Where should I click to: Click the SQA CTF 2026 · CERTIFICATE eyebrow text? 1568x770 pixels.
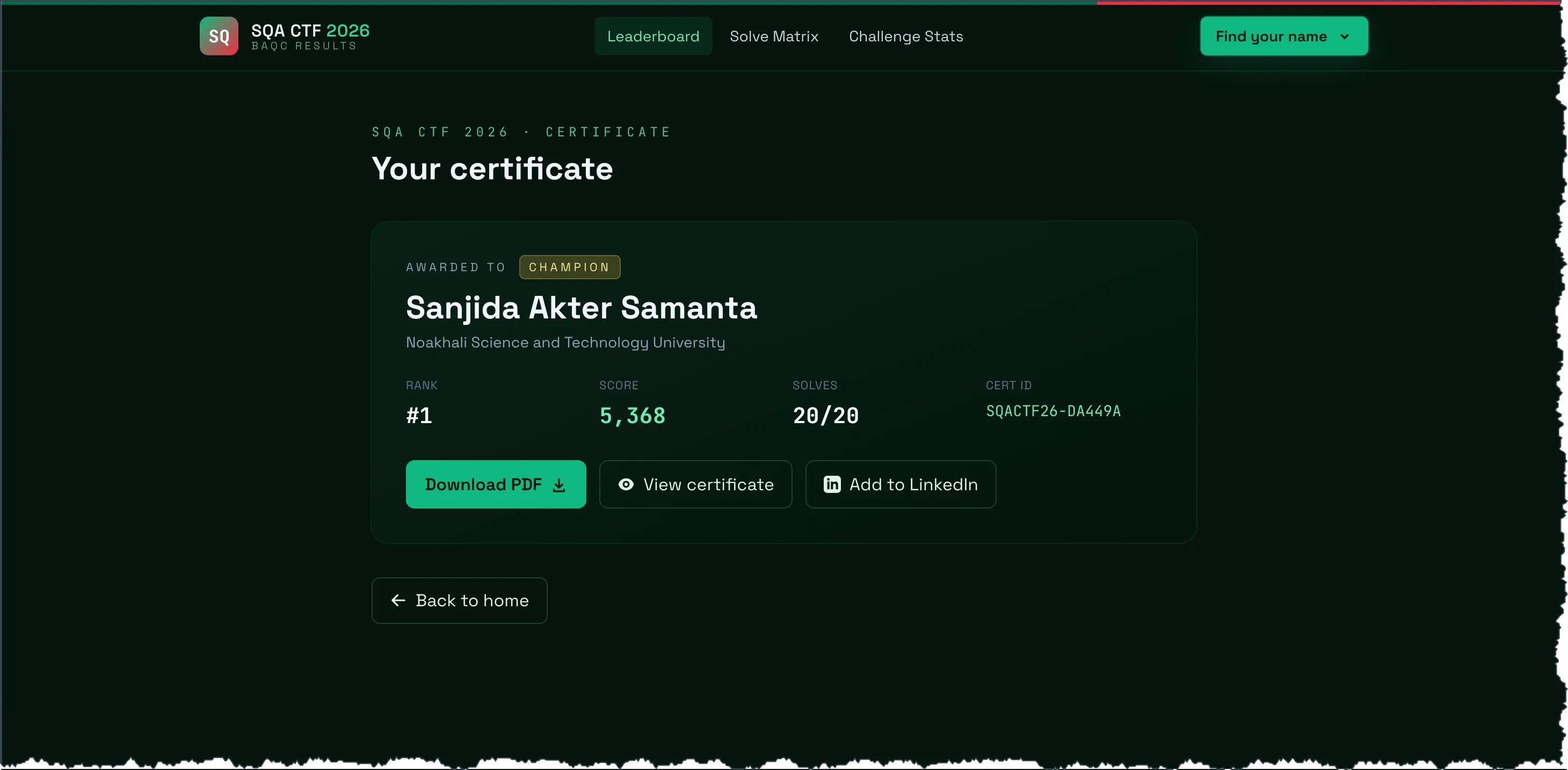pyautogui.click(x=521, y=132)
